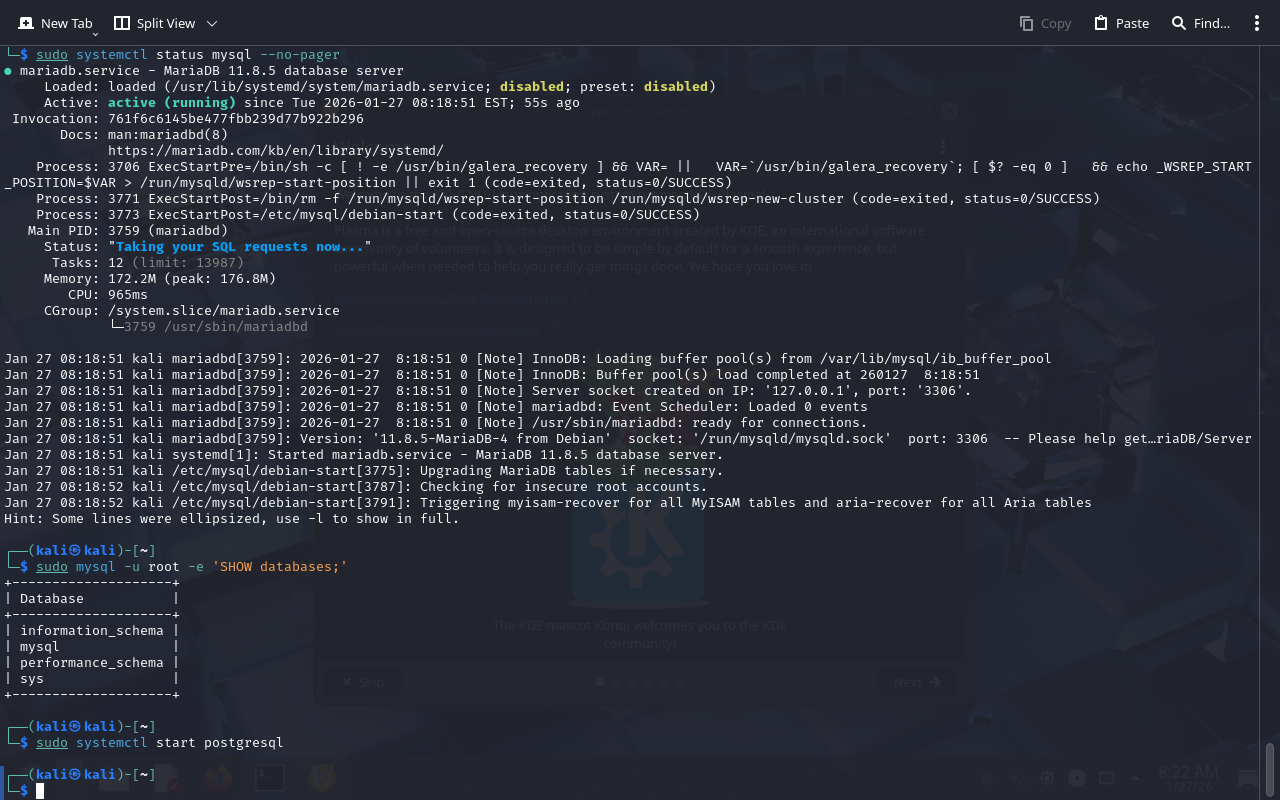Image resolution: width=1280 pixels, height=800 pixels.
Task: Click the information_schema row in database table
Action: pos(91,631)
